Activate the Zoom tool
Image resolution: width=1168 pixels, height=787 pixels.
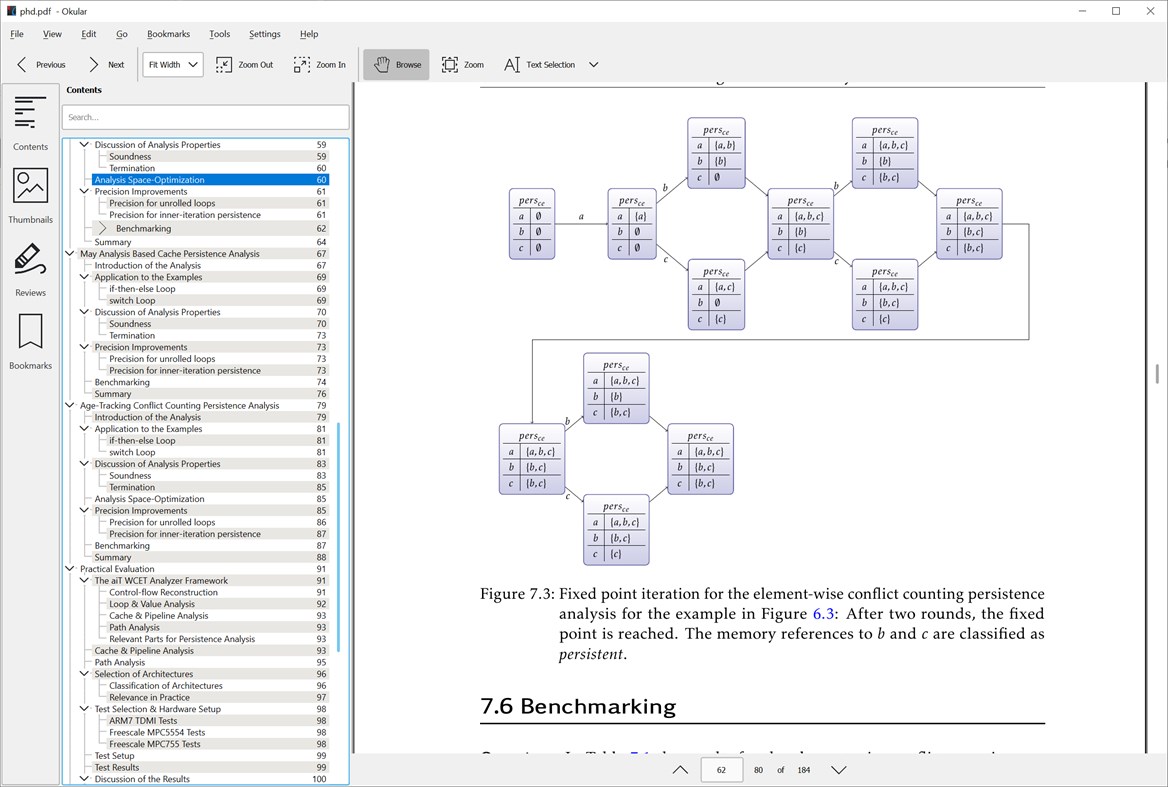coord(463,64)
